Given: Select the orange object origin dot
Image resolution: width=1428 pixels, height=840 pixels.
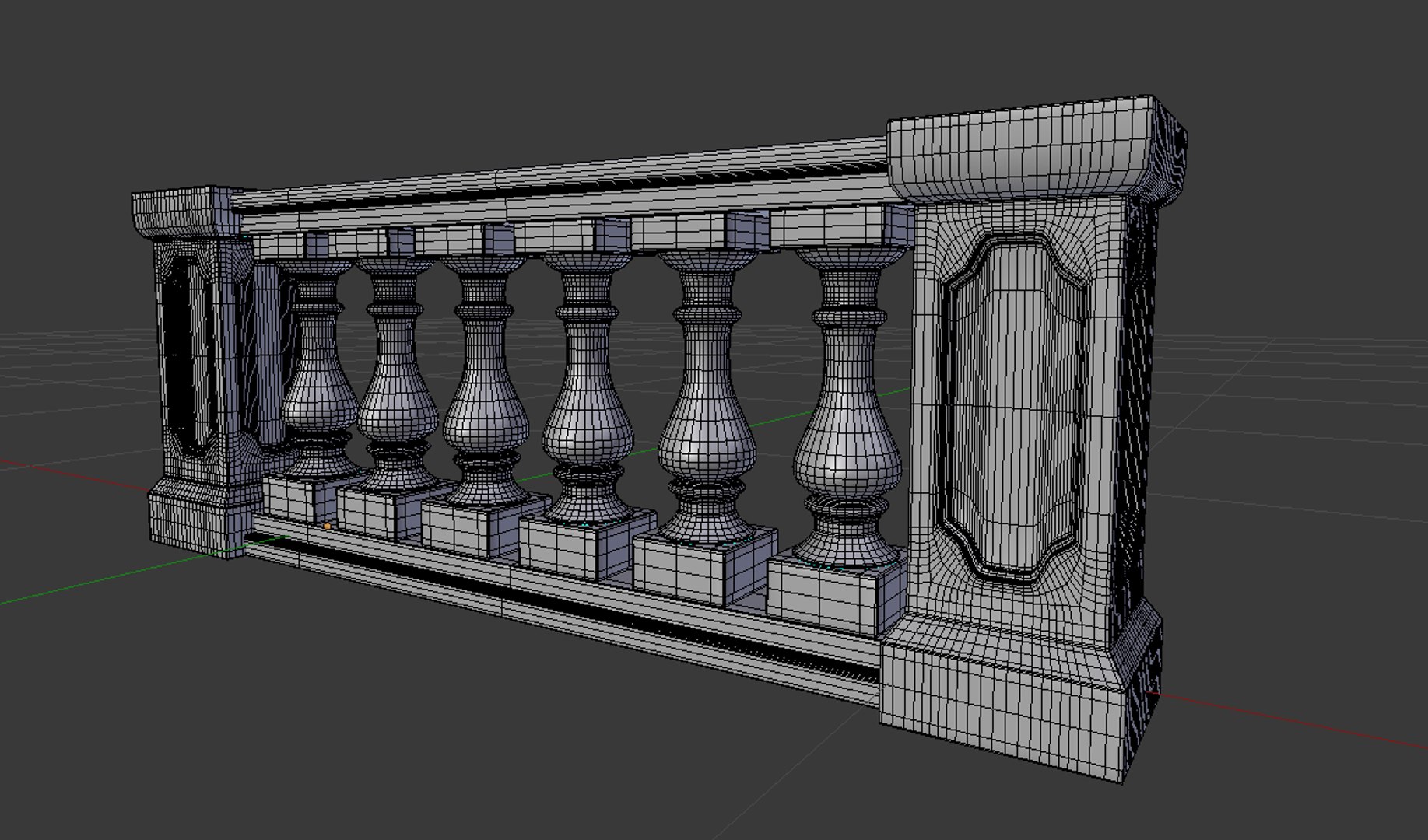Looking at the screenshot, I should (x=327, y=527).
